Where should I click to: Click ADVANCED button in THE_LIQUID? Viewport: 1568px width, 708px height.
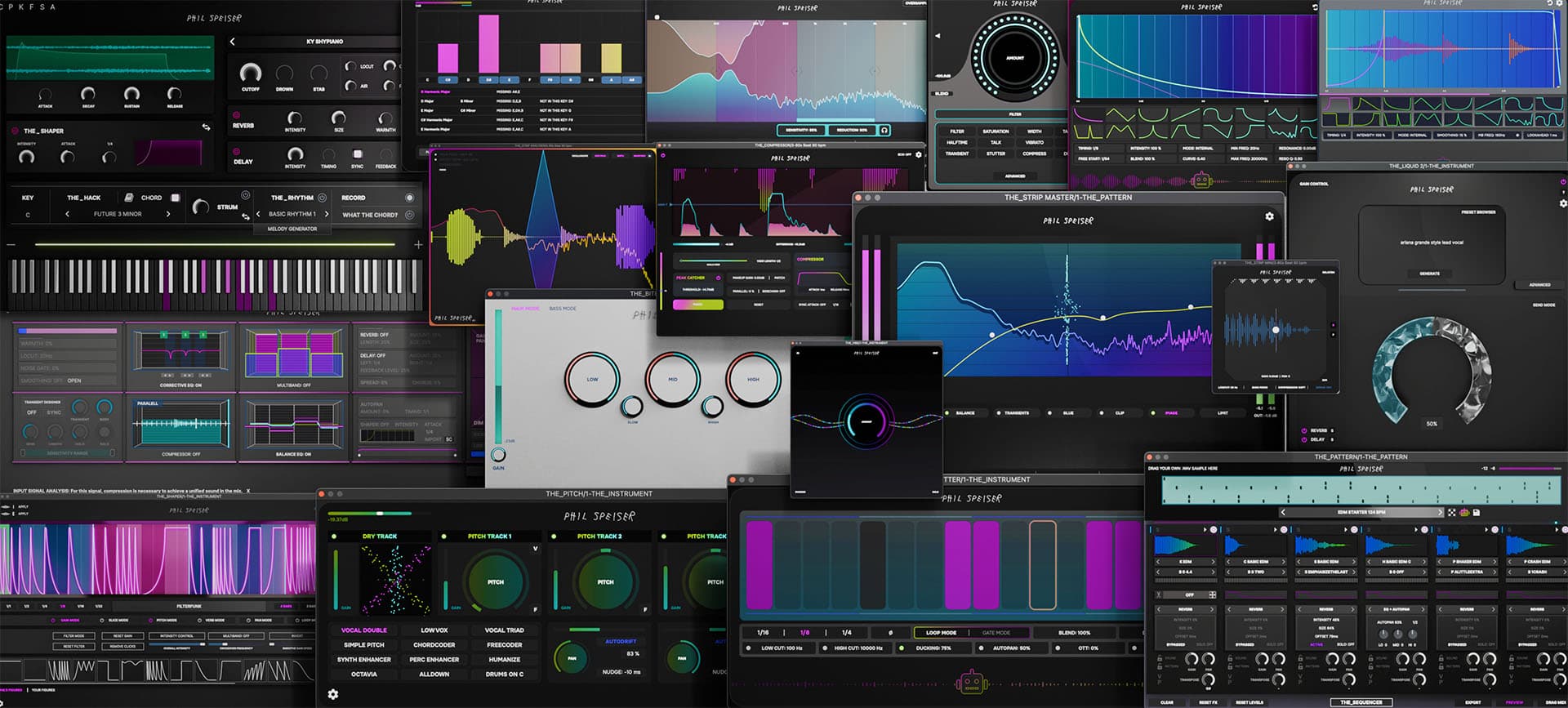point(1539,285)
